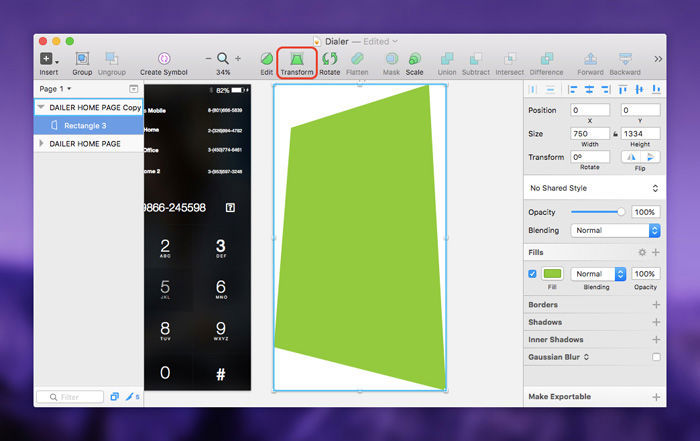Enable the Gaussian Blur checkbox
The width and height of the screenshot is (700, 441).
(x=656, y=357)
